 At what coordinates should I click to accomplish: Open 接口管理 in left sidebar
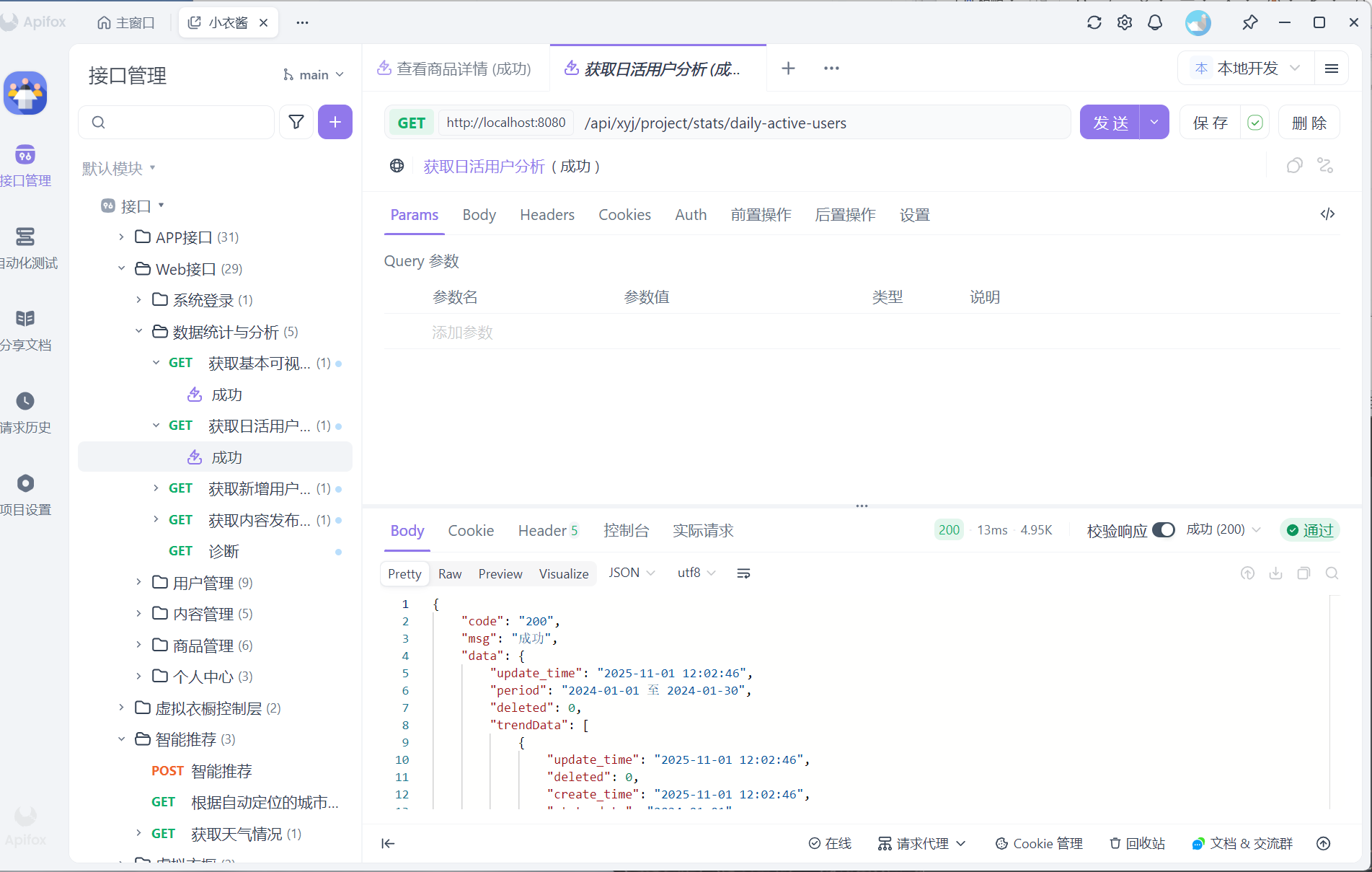[25, 166]
